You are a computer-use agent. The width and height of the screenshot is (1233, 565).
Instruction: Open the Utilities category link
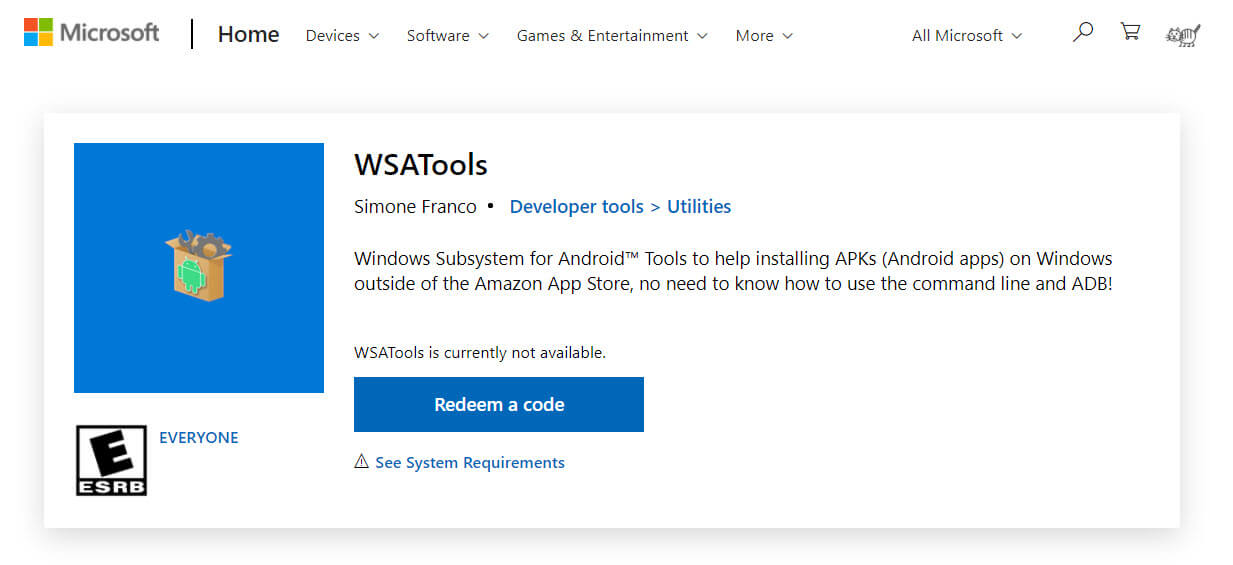coord(699,207)
